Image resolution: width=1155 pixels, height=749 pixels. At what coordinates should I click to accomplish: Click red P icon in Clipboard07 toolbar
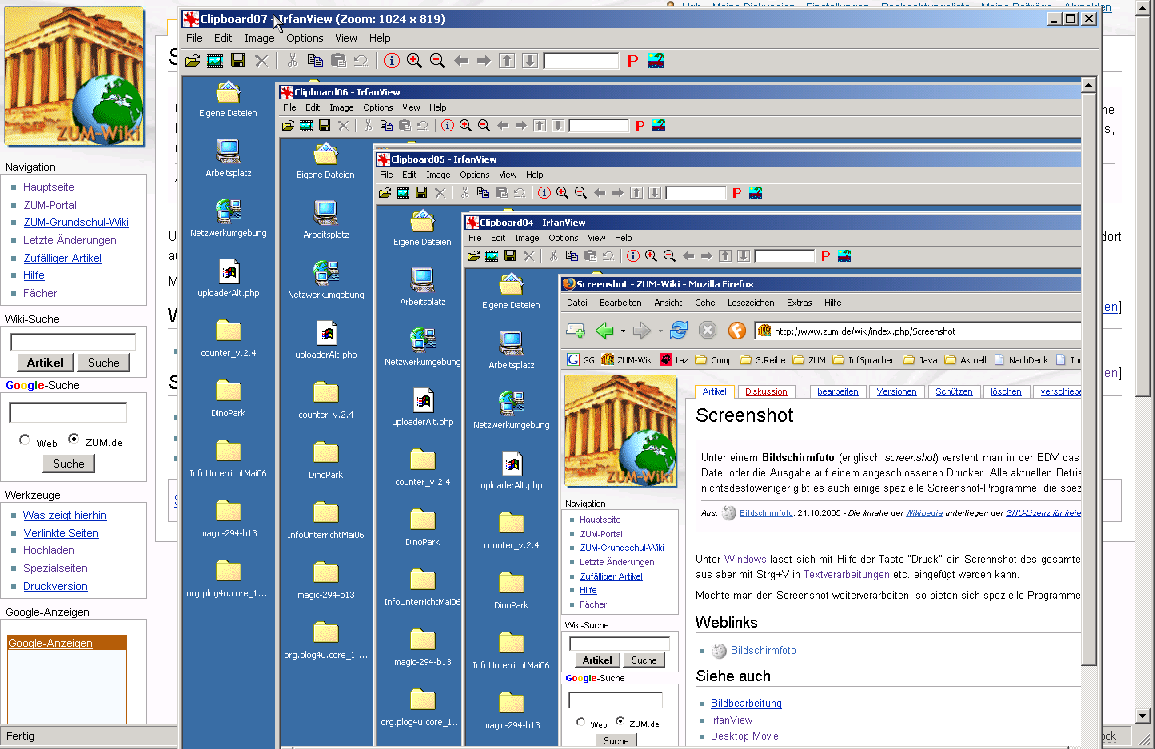(x=632, y=61)
